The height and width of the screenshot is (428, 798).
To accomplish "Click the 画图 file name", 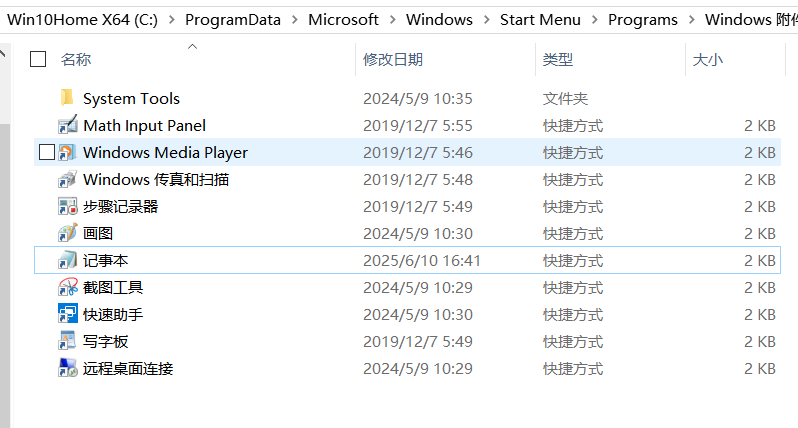I will 98,233.
